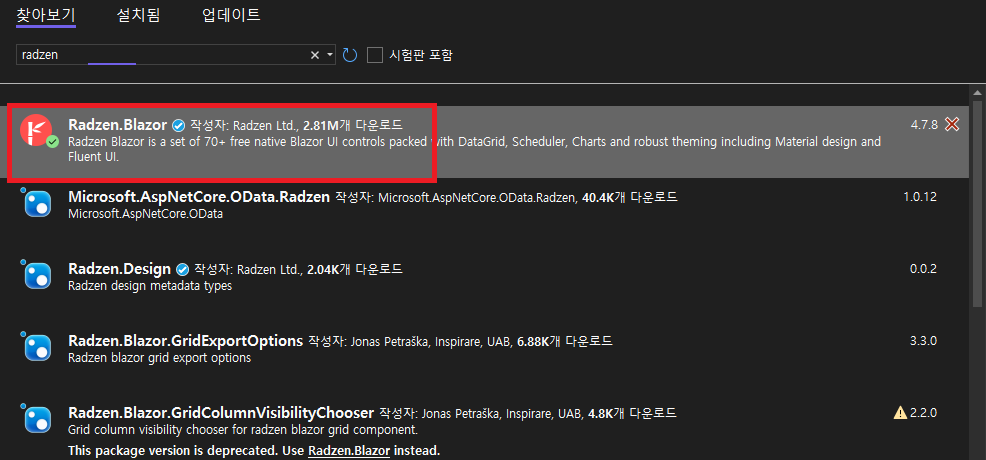Click version 0.0.2
The width and height of the screenshot is (986, 460).
[x=923, y=269]
